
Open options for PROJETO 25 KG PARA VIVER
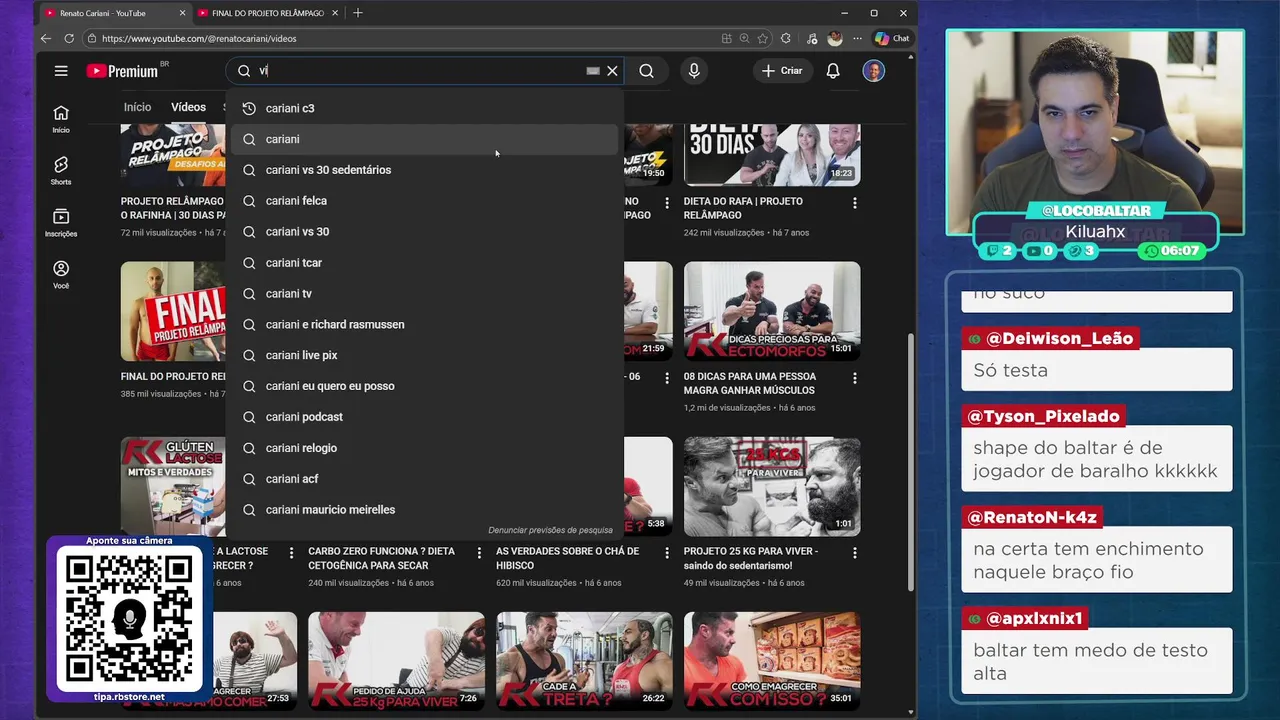[854, 553]
